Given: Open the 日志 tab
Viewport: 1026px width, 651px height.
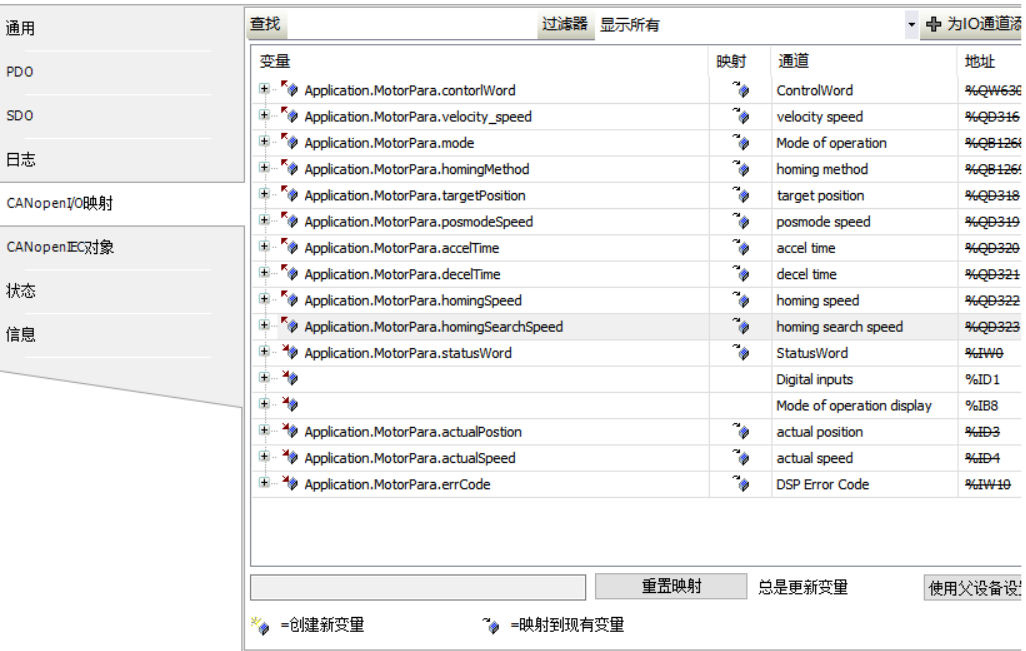Looking at the screenshot, I should 20,160.
